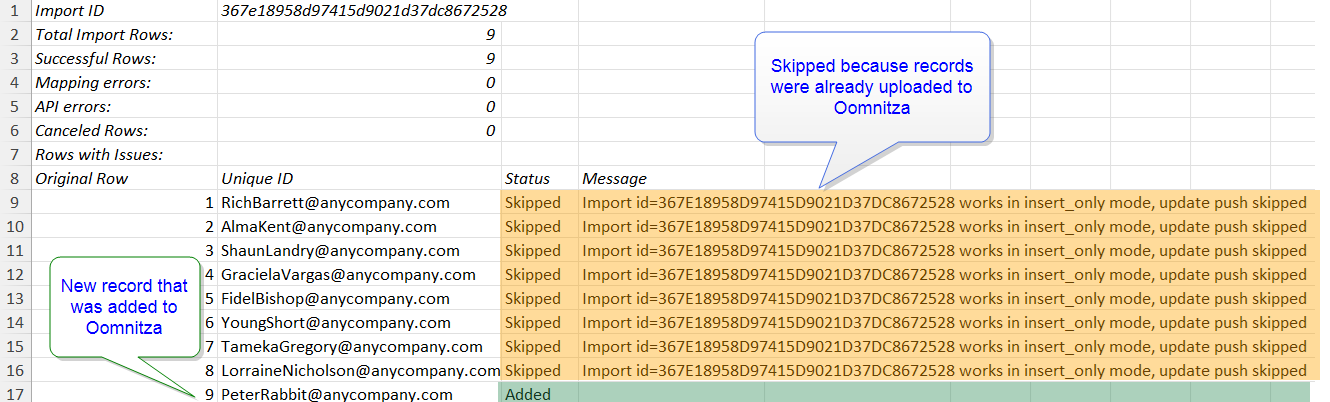
Task: Click the ShaunLandry@anycompany.com cell
Action: [340, 251]
